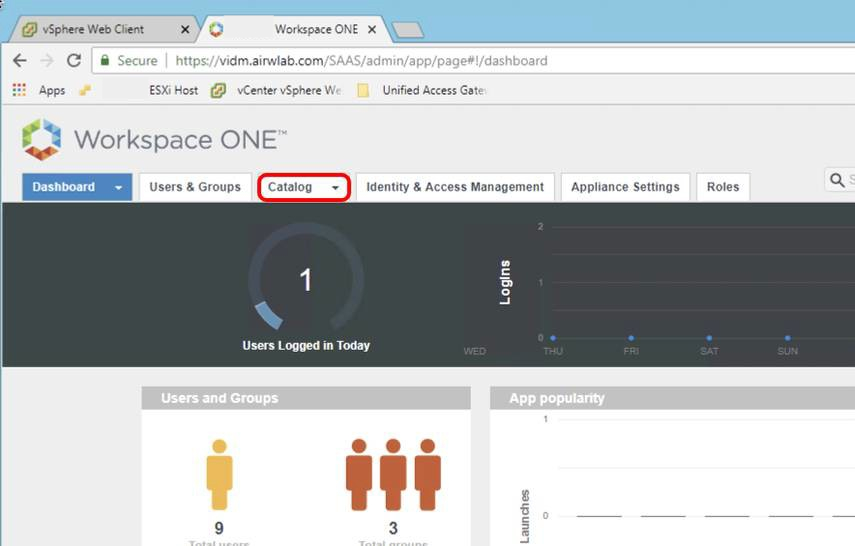The width and height of the screenshot is (855, 546).
Task: Click the orange Total groups figures icon
Action: [393, 476]
